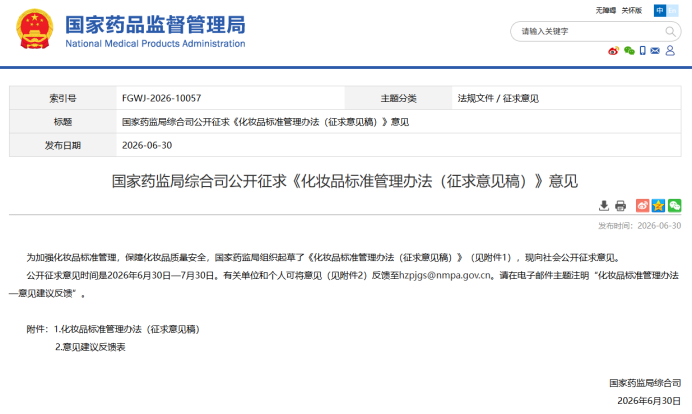This screenshot has height=414, width=692.
Task: Share article via green WeChat icon
Action: tap(674, 205)
